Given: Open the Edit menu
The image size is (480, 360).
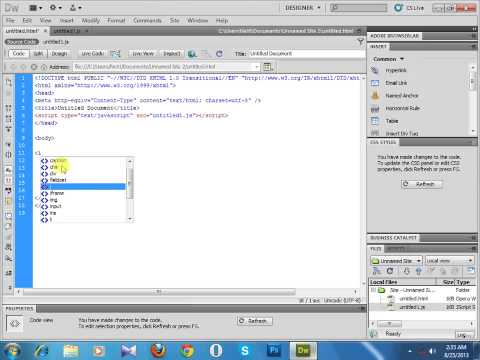Looking at the screenshot, I should coord(27,21).
